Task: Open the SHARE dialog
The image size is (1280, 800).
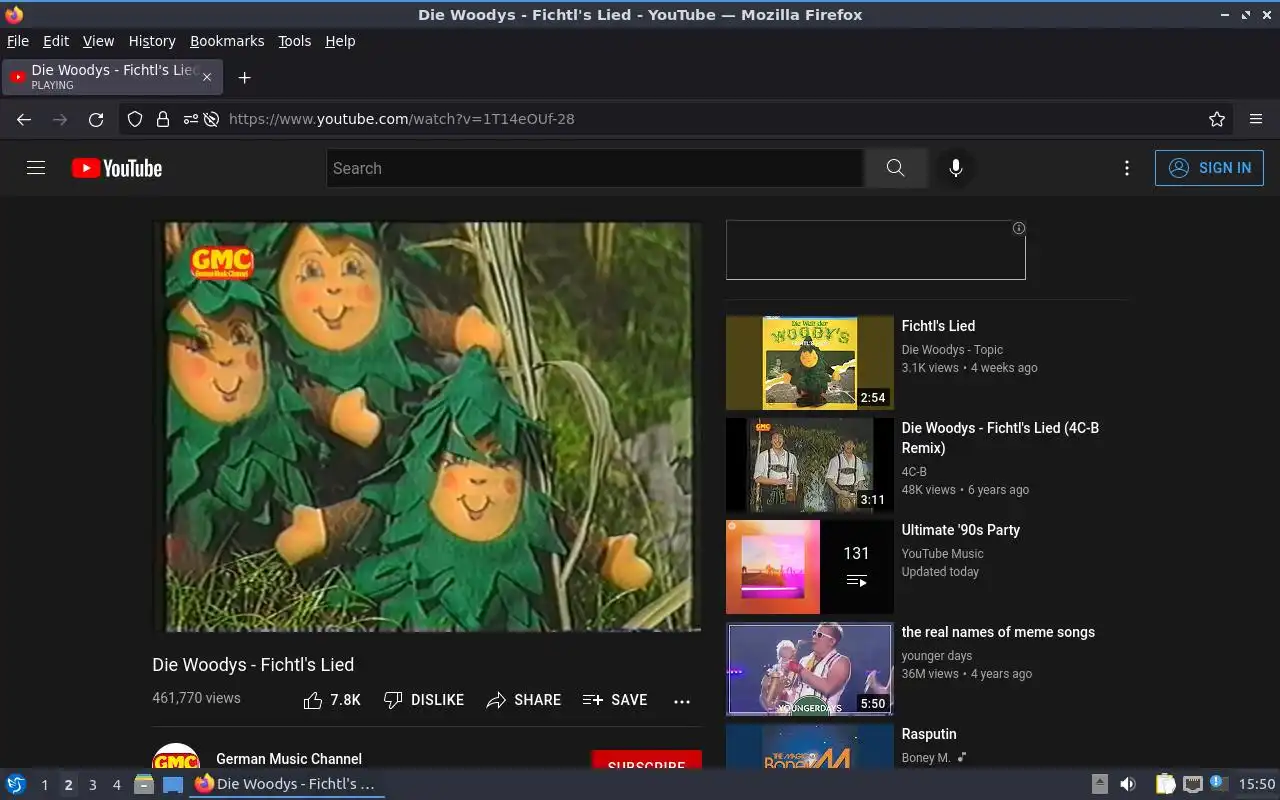Action: pyautogui.click(x=524, y=700)
